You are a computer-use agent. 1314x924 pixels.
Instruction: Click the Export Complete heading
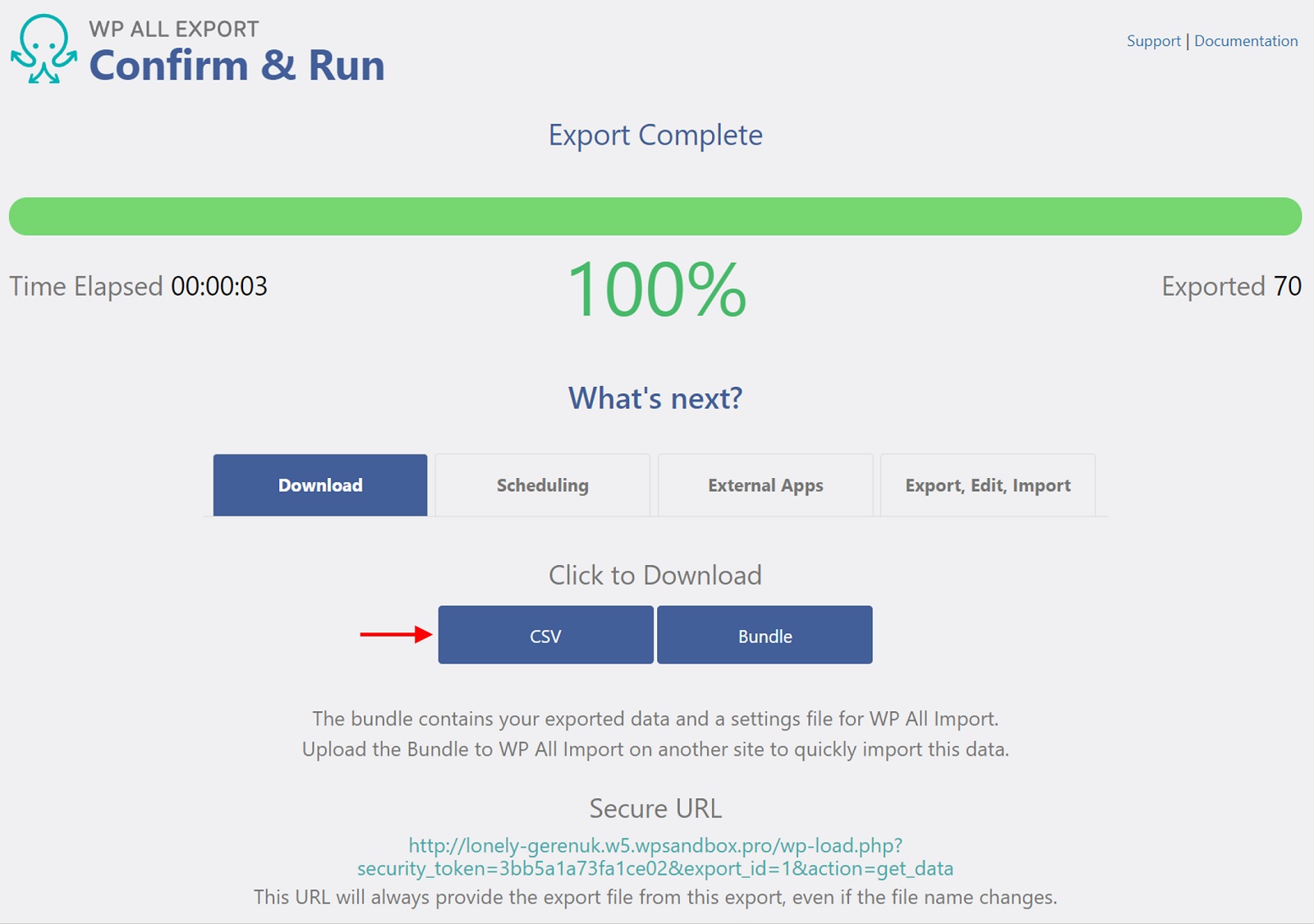[x=655, y=136]
